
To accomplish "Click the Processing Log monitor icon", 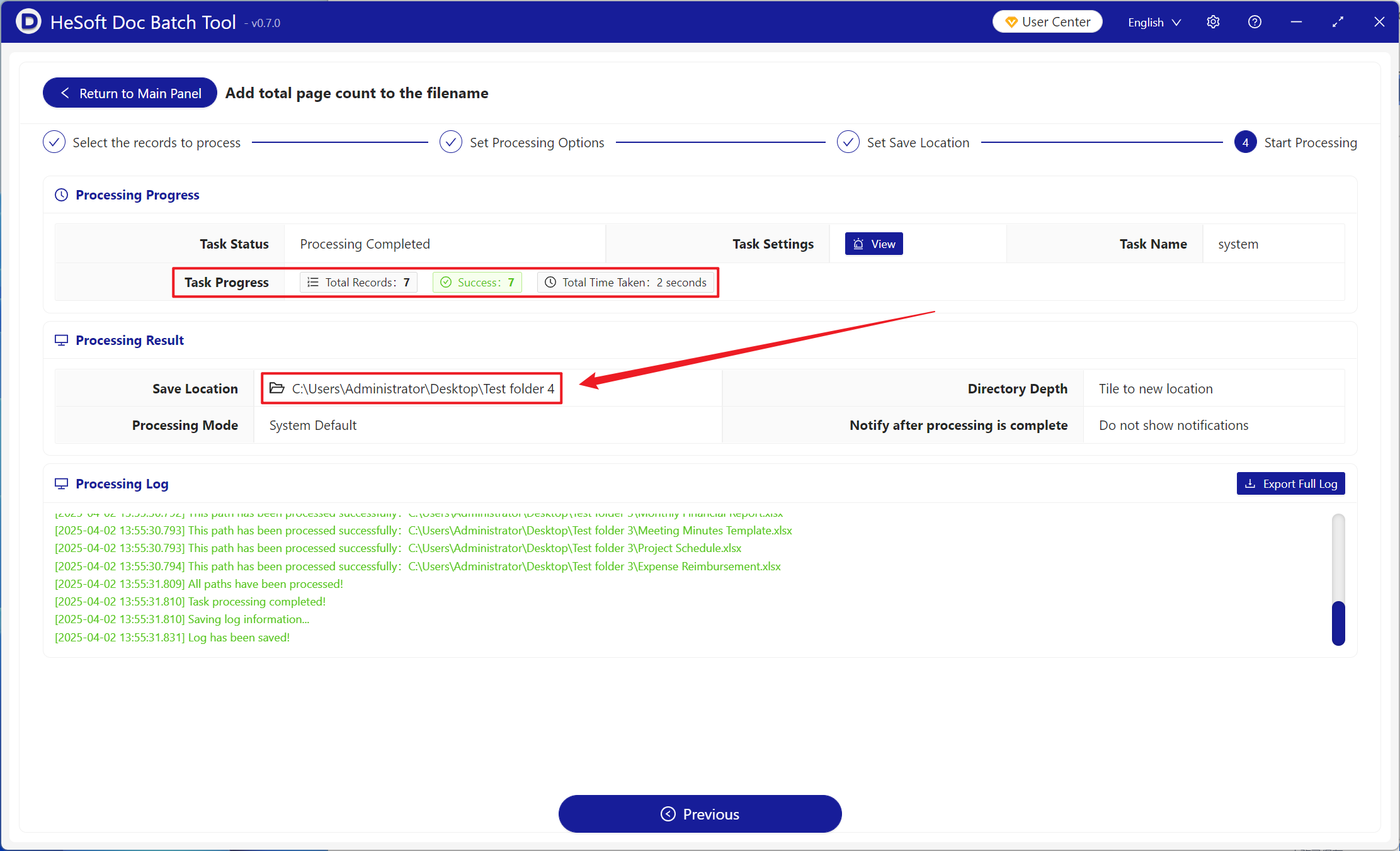I will 61,484.
